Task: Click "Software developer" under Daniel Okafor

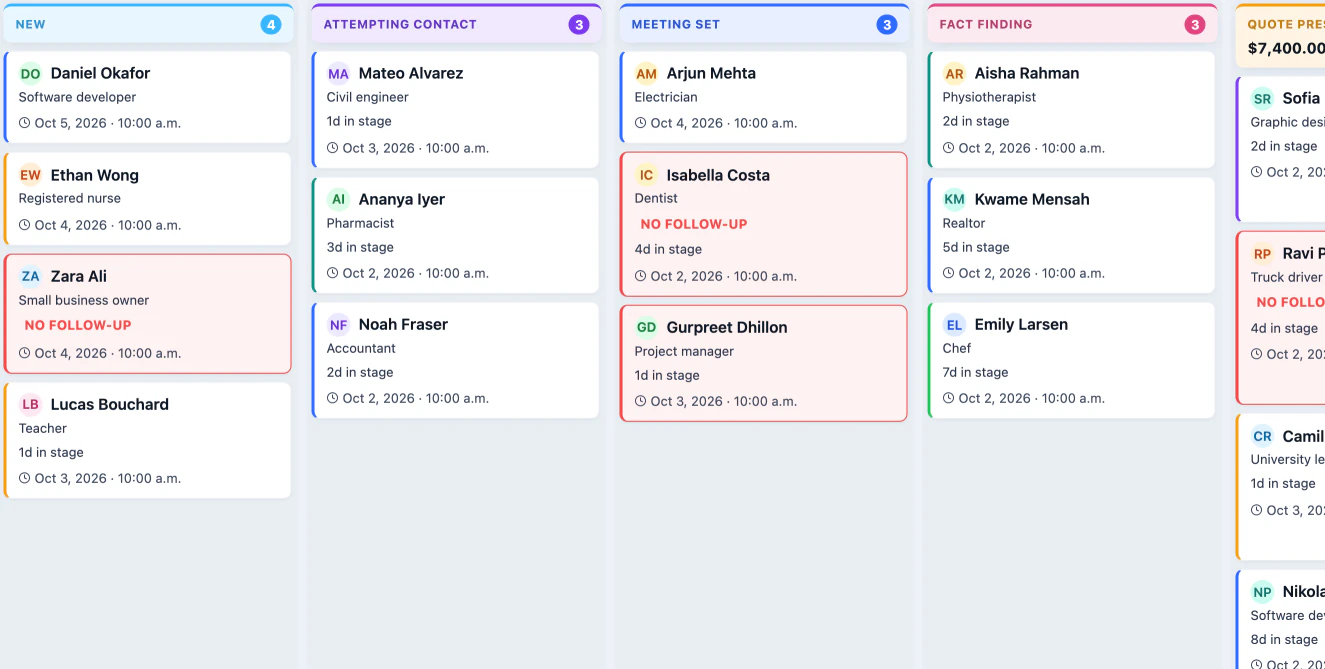Action: [x=77, y=97]
